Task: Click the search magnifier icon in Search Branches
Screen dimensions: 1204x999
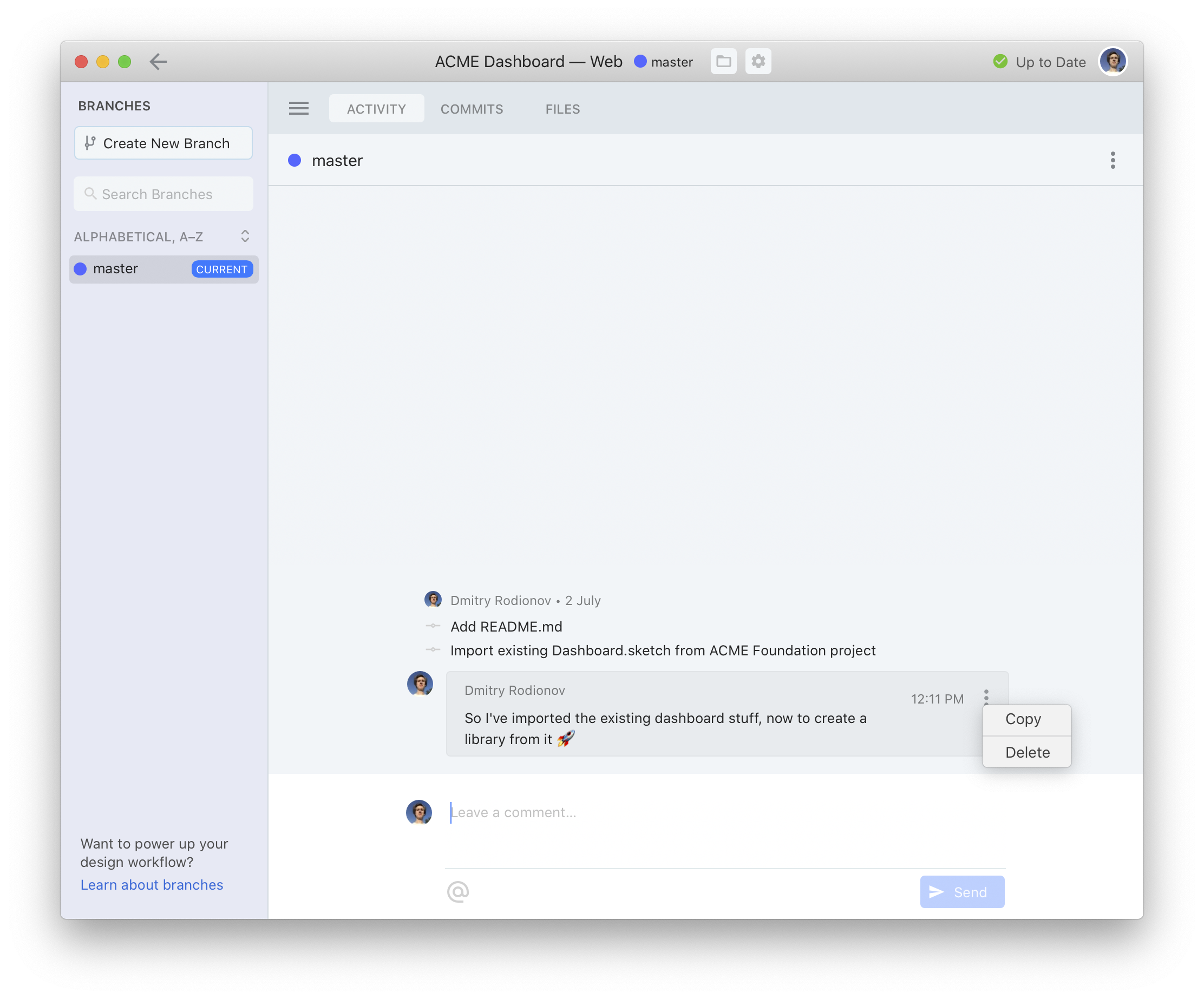Action: [90, 194]
